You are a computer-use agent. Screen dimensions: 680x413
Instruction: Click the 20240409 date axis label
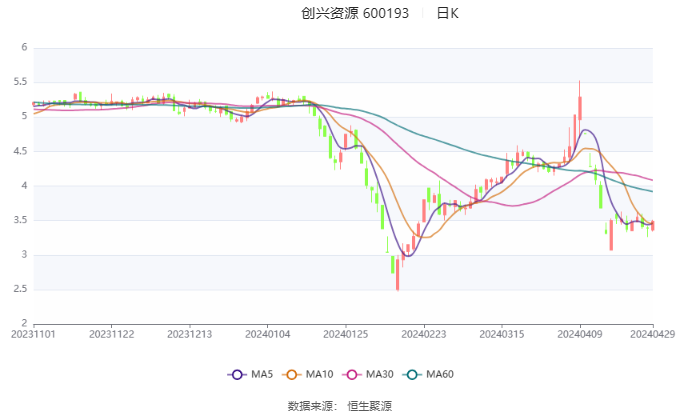point(580,334)
